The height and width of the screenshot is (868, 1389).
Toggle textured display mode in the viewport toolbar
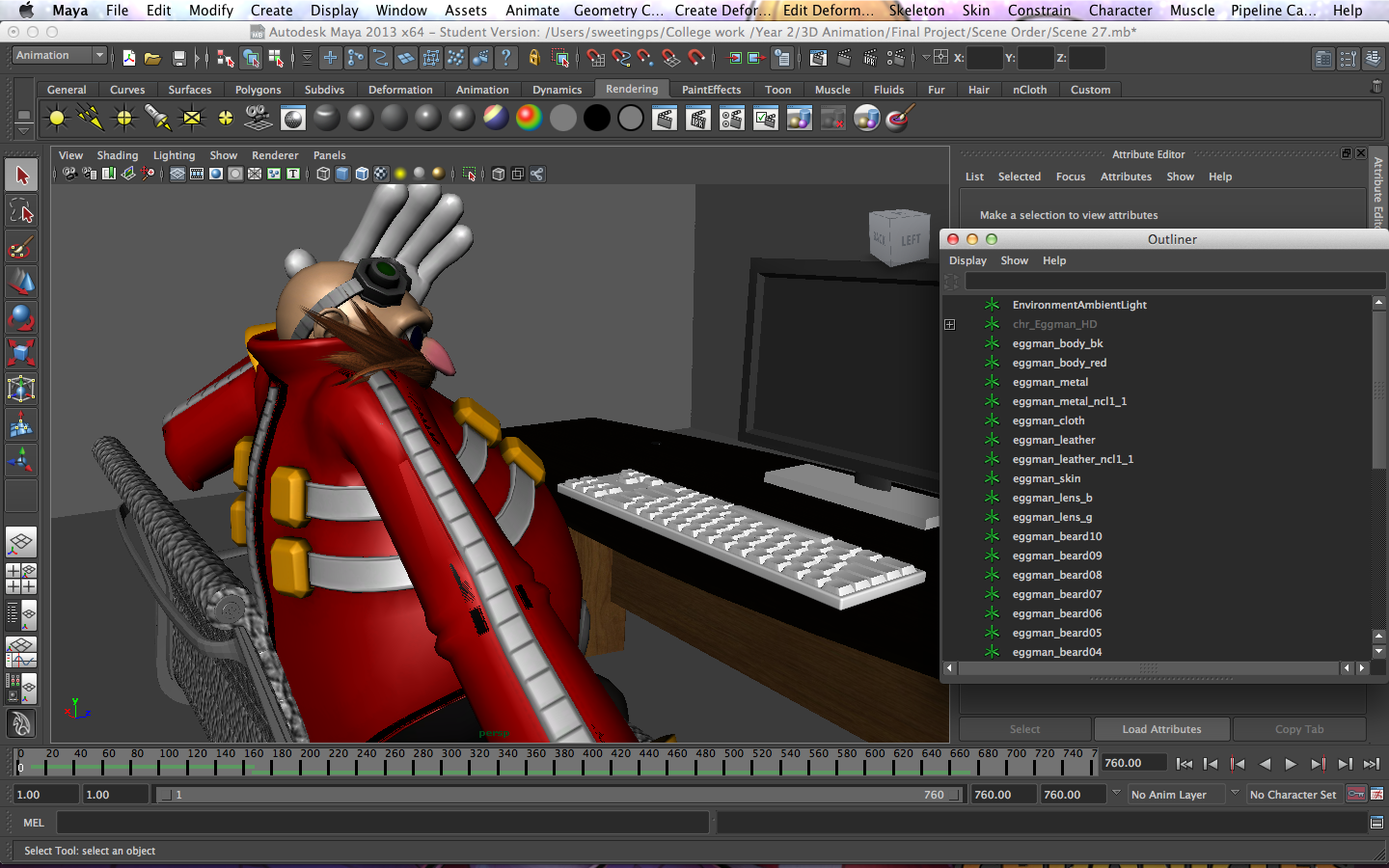381,175
